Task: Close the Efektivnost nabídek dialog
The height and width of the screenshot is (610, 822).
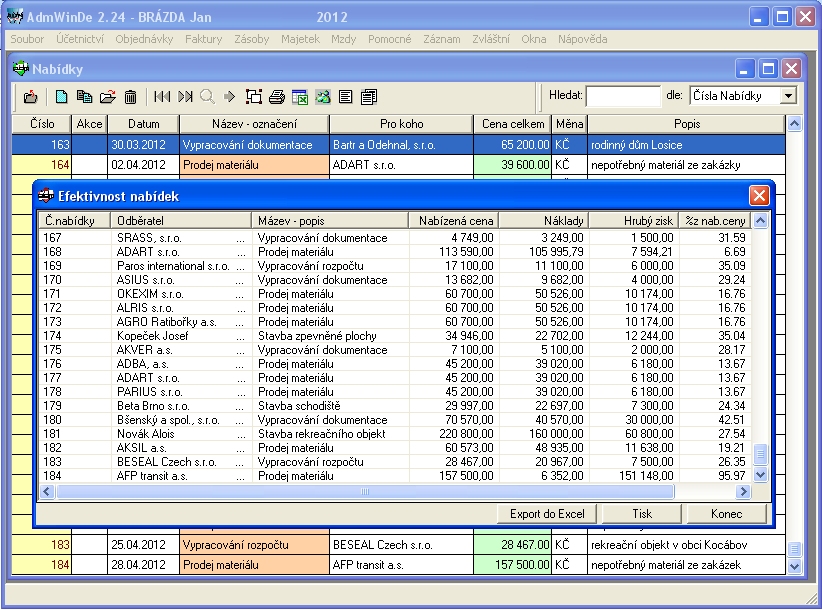Action: point(759,196)
